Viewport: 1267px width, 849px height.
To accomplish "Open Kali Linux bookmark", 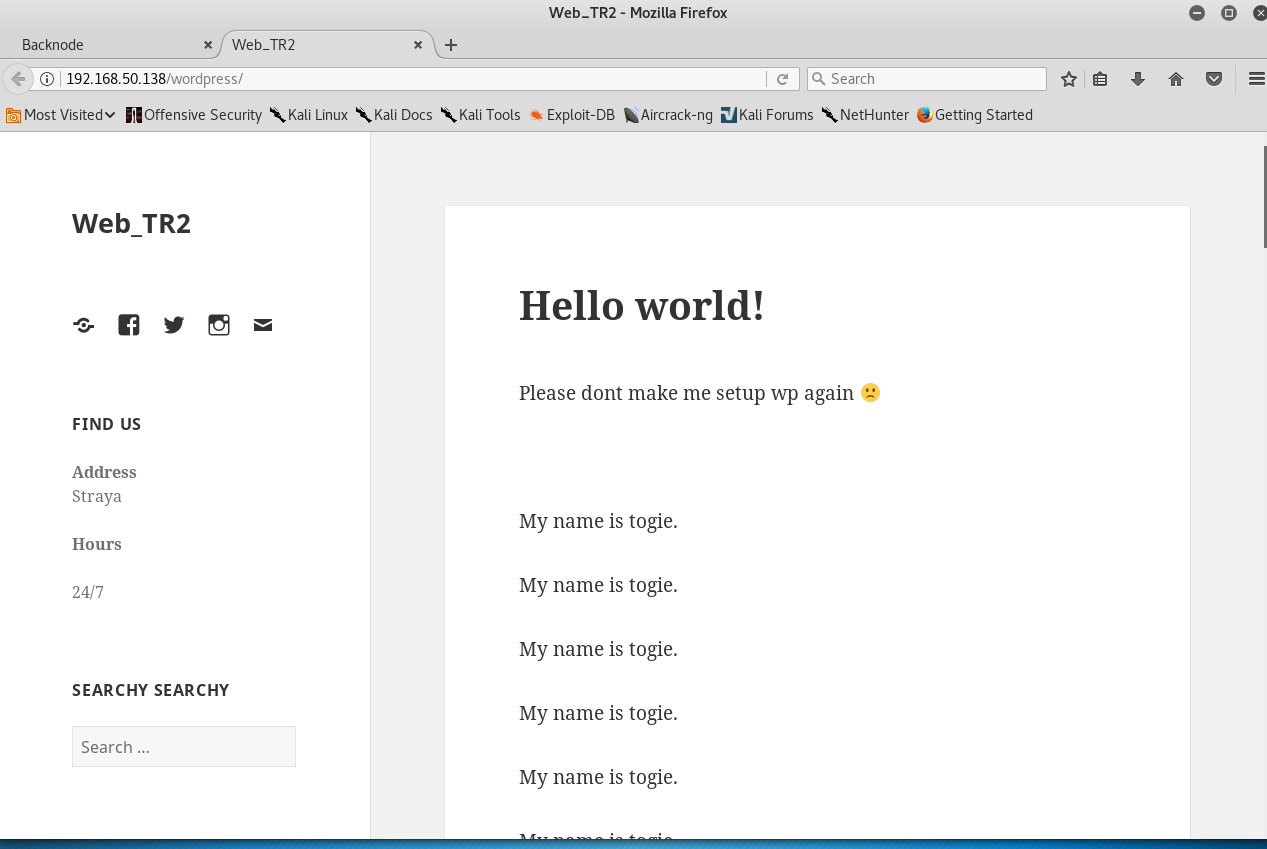I will coord(309,115).
